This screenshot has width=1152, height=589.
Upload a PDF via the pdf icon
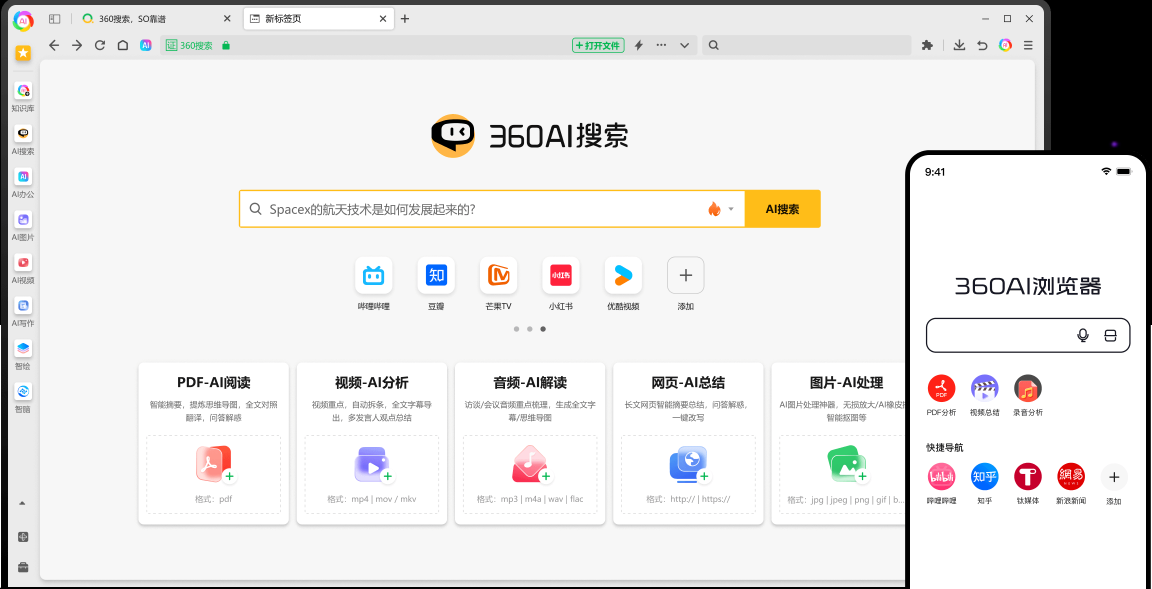[215, 465]
